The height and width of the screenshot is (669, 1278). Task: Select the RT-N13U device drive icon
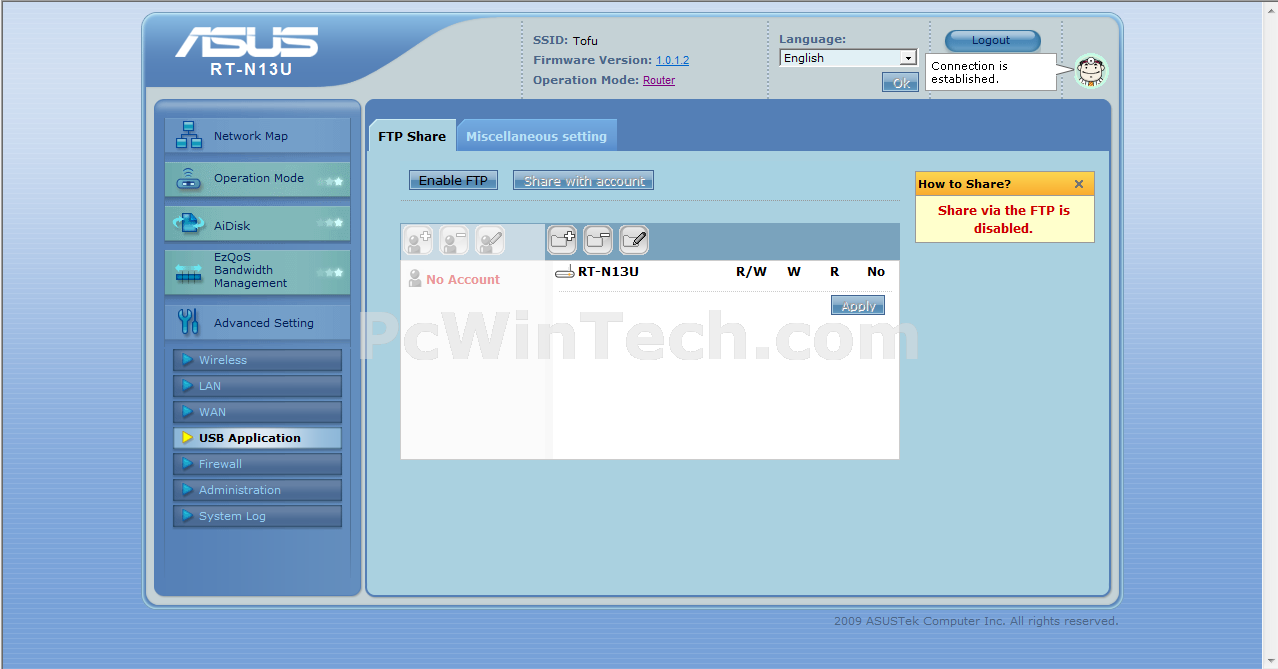point(565,272)
